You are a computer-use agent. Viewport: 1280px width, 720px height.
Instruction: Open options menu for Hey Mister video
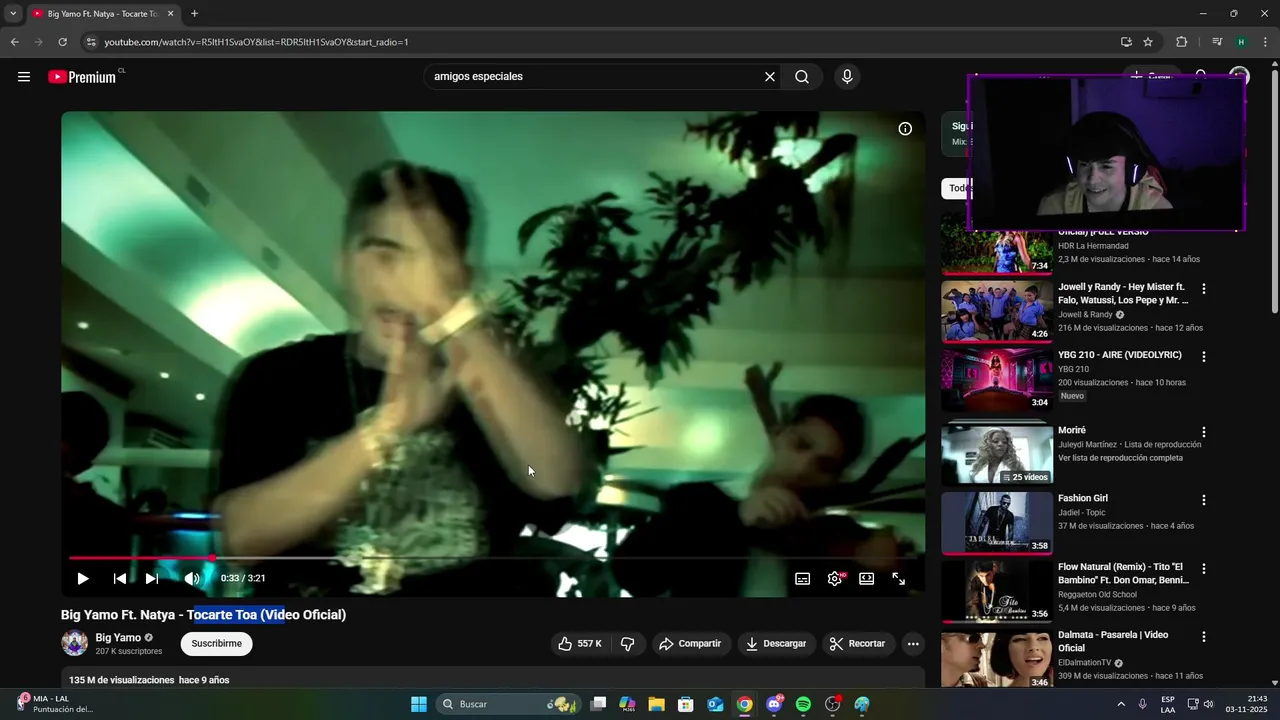1204,289
